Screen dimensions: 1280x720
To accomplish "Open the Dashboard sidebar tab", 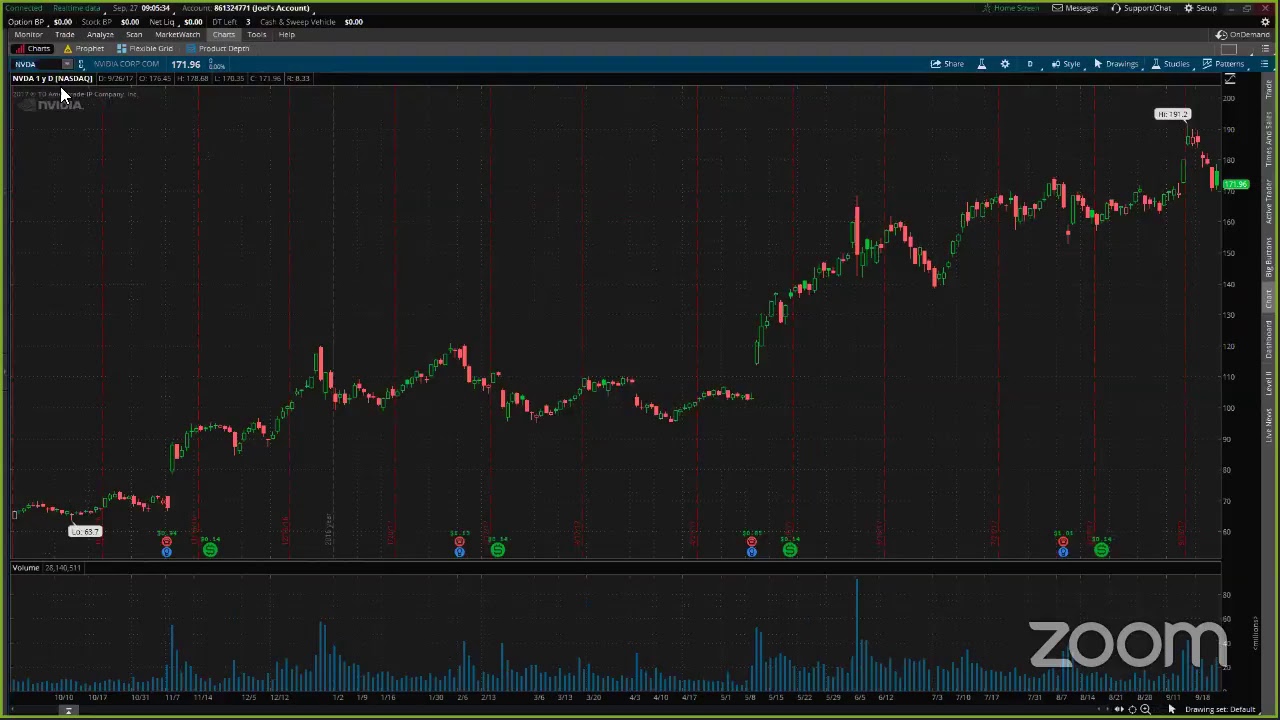I will pyautogui.click(x=1269, y=340).
